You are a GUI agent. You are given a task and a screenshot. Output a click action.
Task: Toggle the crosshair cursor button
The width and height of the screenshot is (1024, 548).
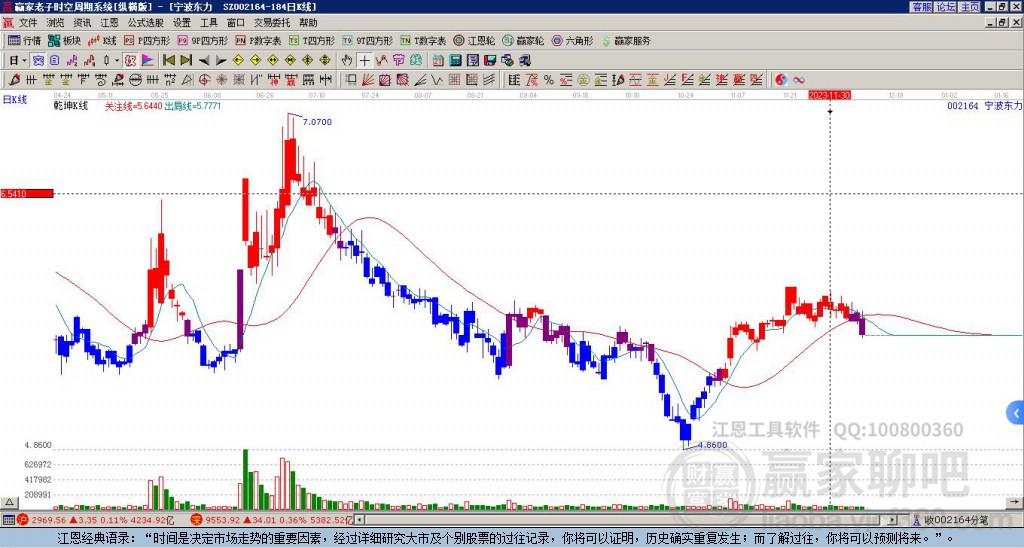point(364,60)
